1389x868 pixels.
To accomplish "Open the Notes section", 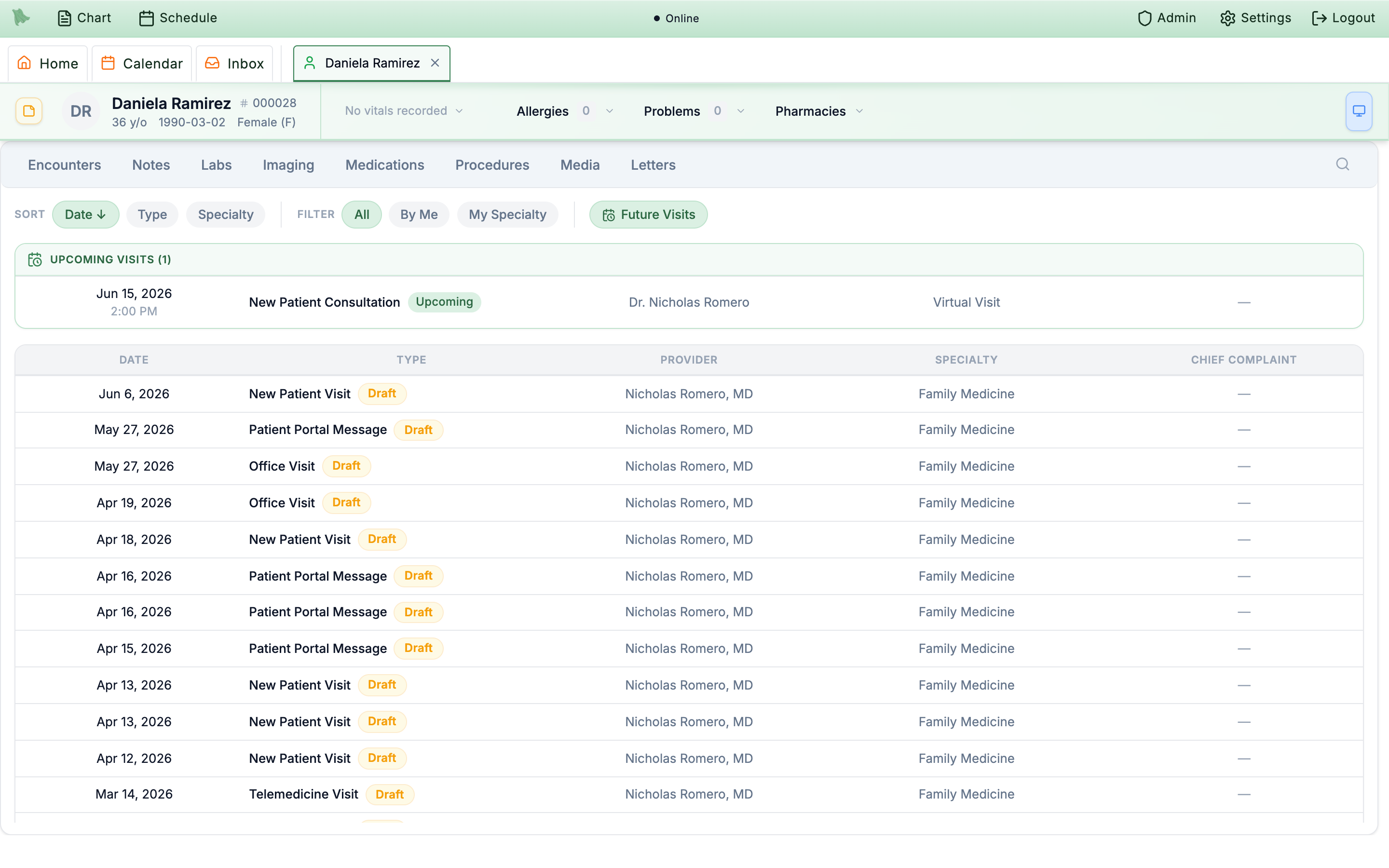I will click(151, 165).
